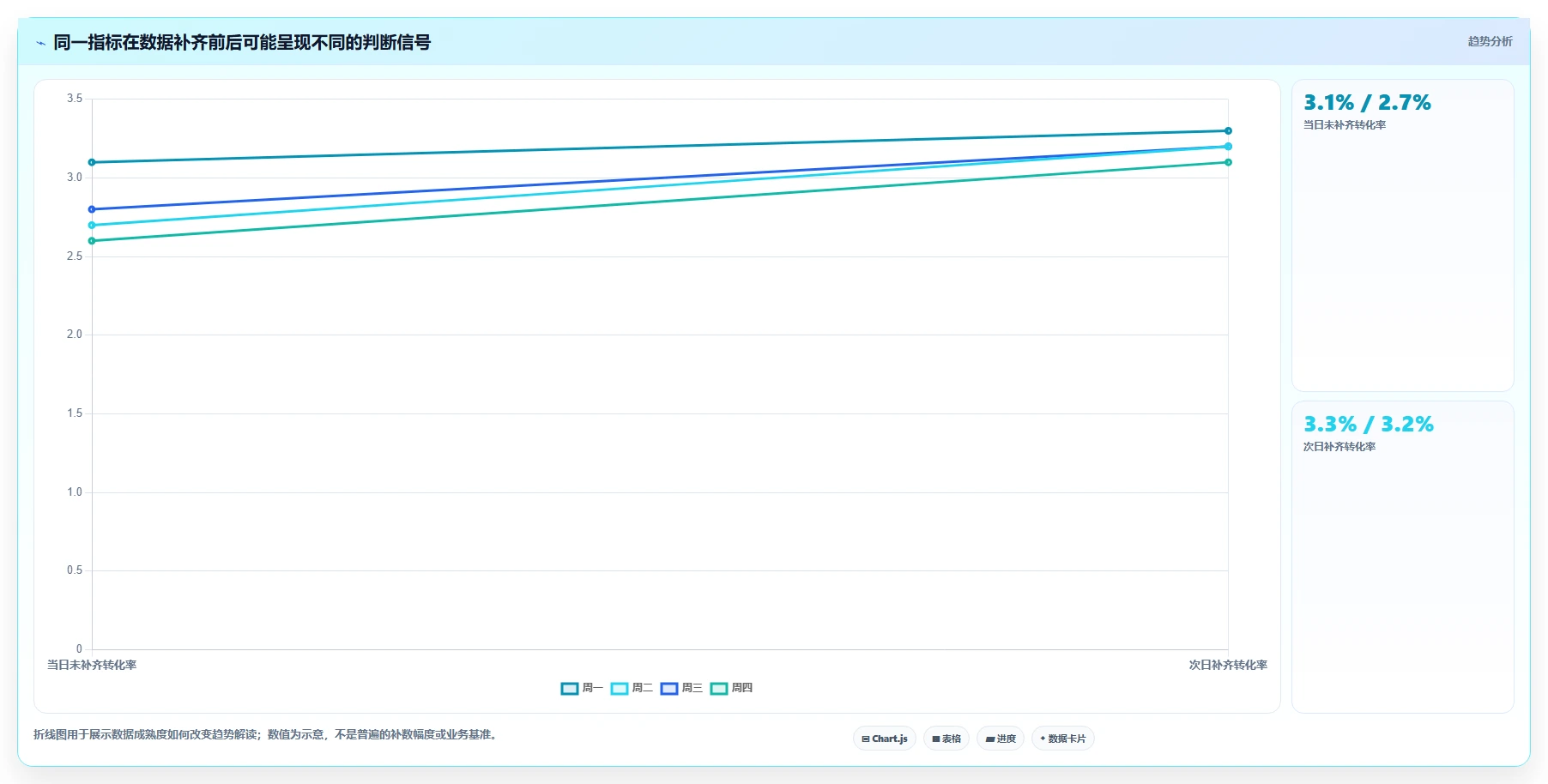Click the y-axis tick 1.0
The width and height of the screenshot is (1548, 784).
pos(75,492)
